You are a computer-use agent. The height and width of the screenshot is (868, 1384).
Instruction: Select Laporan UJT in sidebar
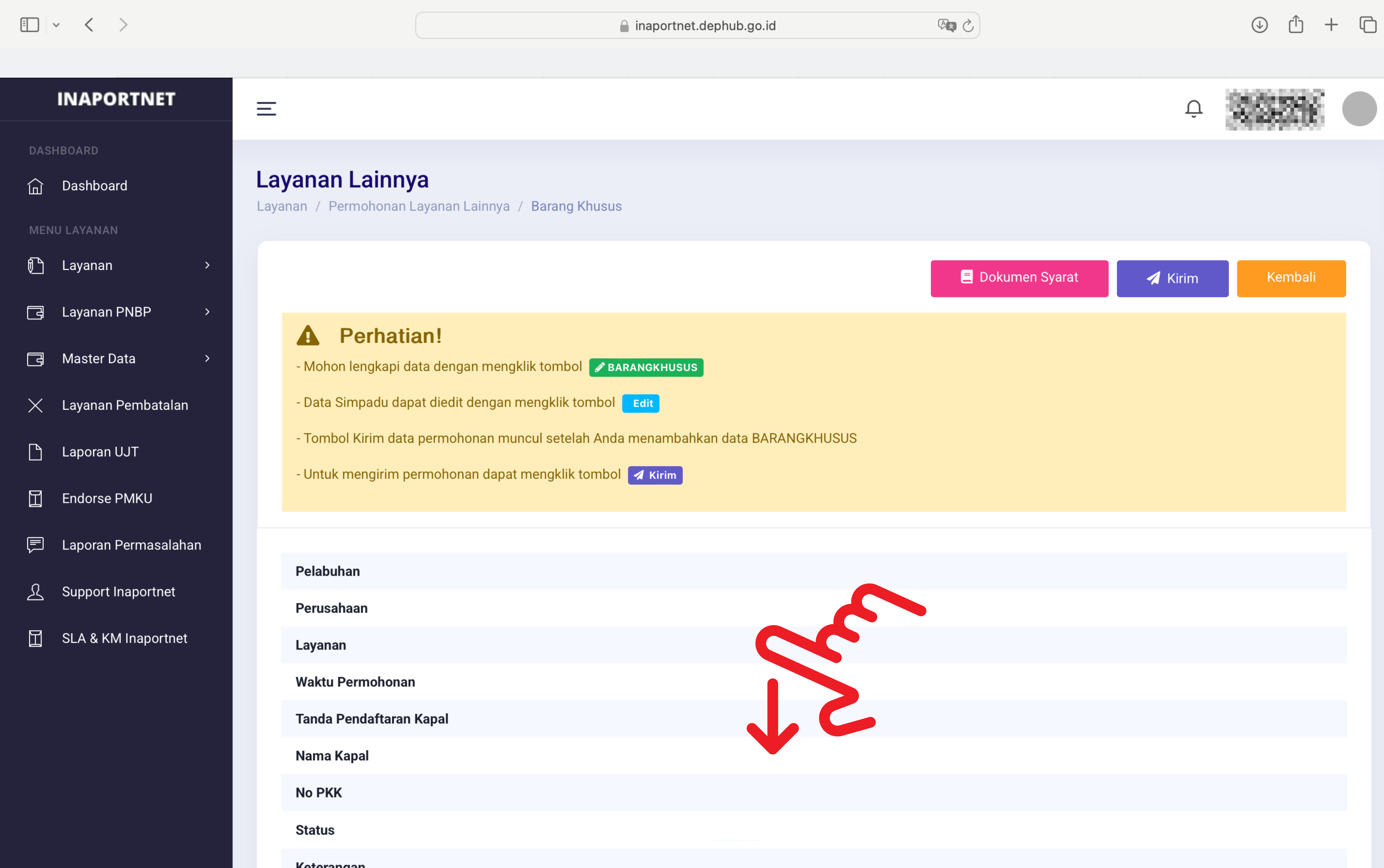point(100,452)
